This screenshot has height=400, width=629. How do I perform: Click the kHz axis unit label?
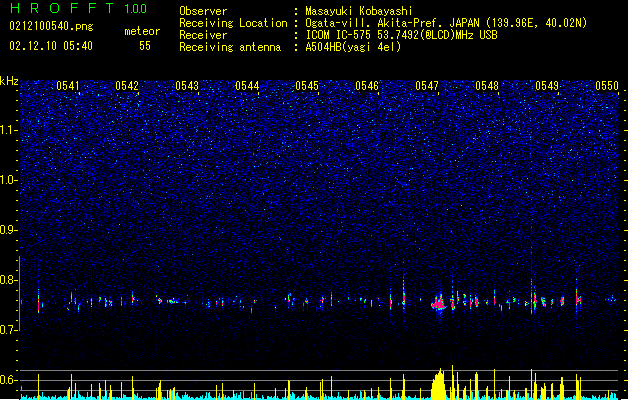pyautogui.click(x=9, y=81)
